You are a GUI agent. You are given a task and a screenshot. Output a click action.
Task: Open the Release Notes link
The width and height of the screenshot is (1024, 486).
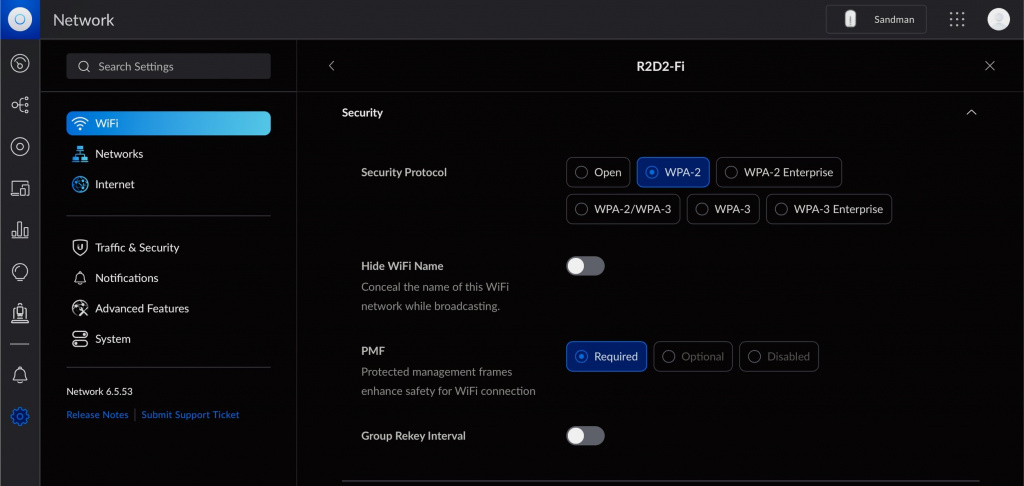(97, 415)
